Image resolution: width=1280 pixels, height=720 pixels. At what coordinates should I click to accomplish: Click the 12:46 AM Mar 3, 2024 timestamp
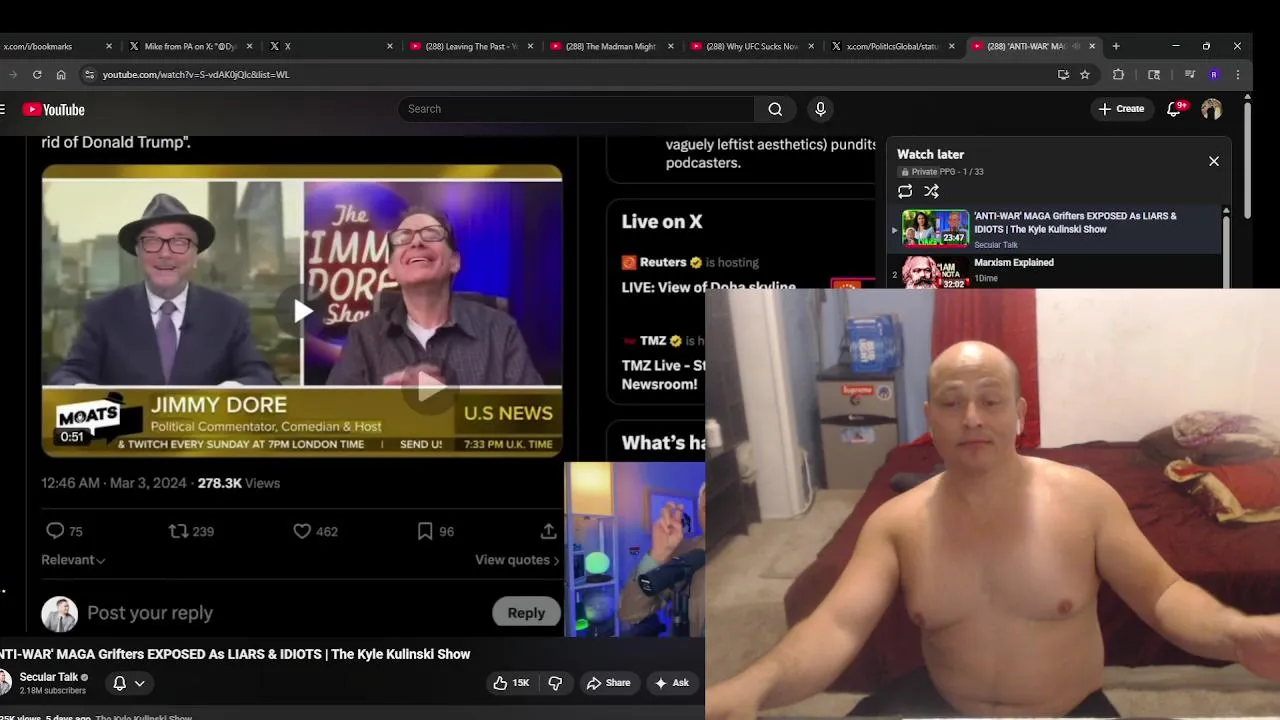click(114, 483)
